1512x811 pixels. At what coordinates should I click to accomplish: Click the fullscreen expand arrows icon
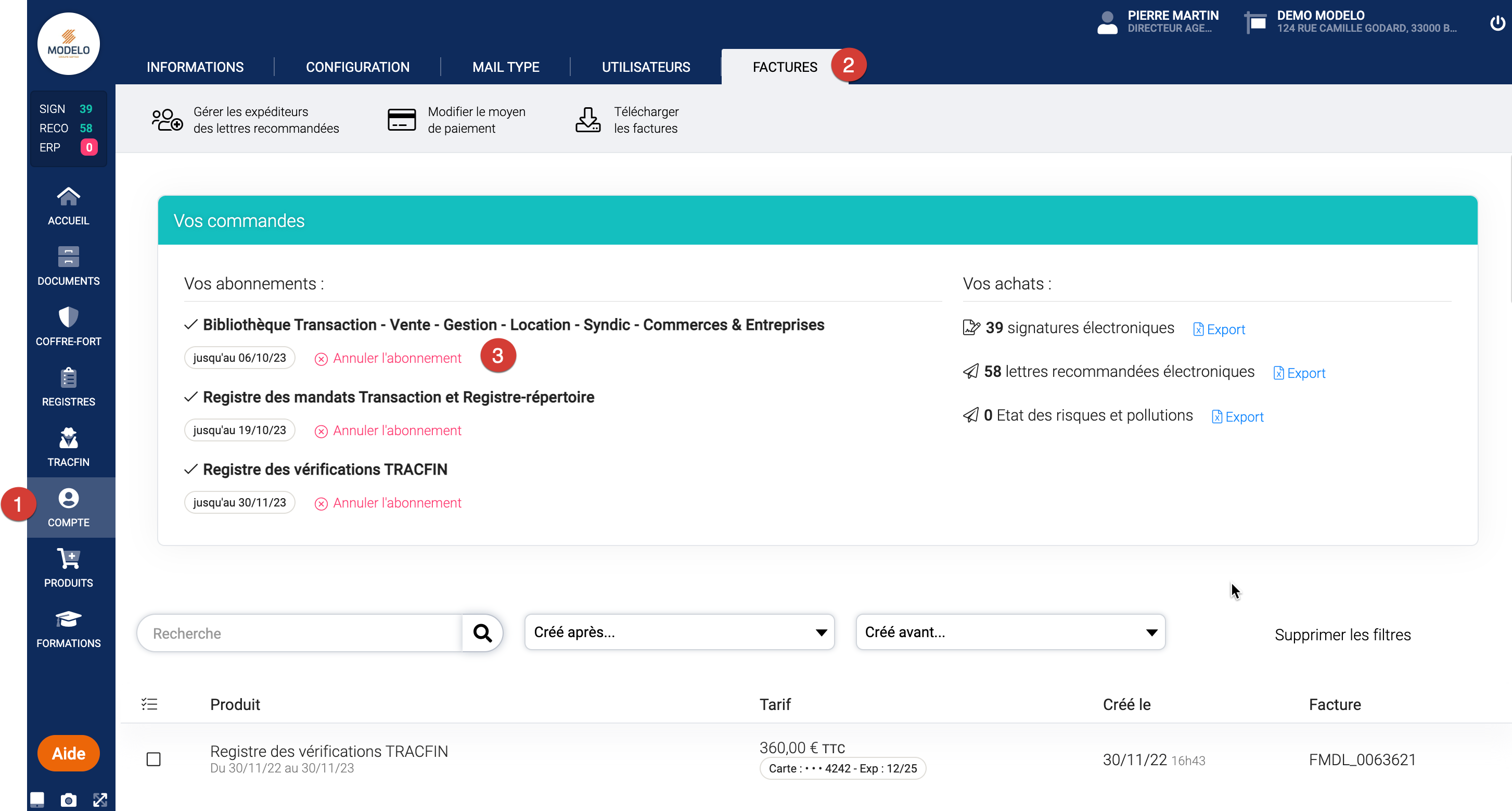pyautogui.click(x=100, y=800)
